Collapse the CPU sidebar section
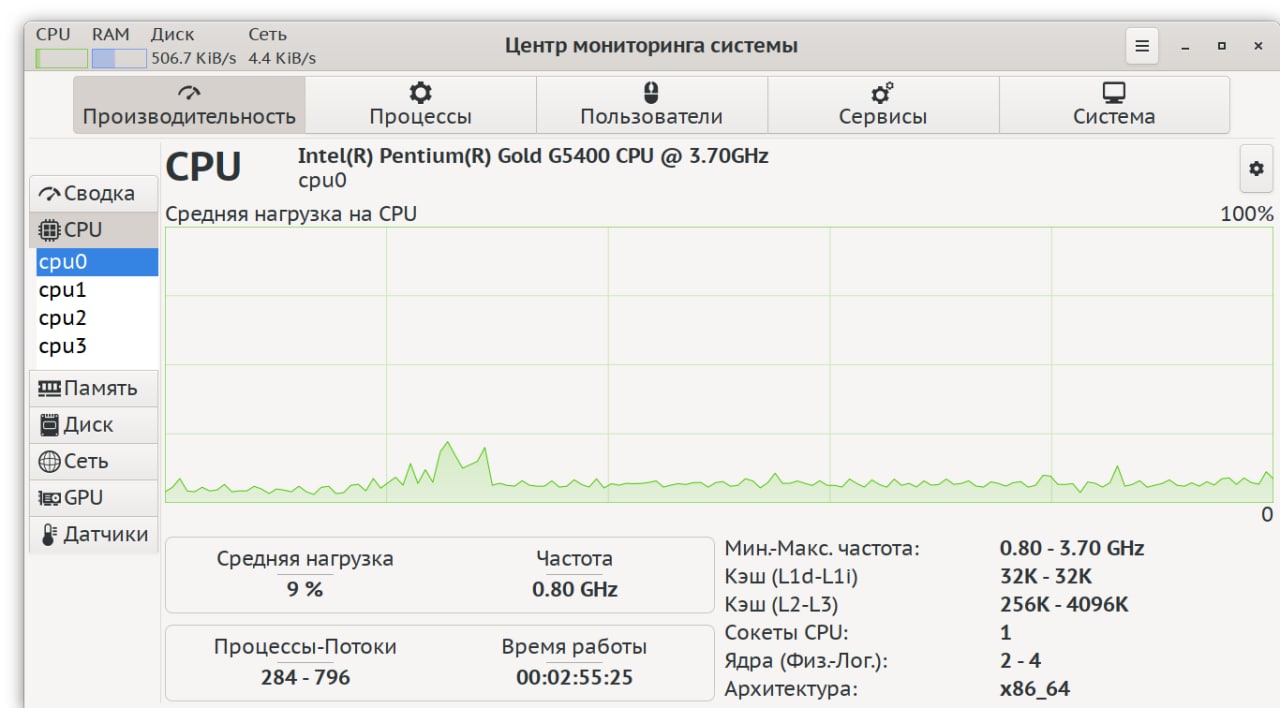1280x708 pixels. (x=94, y=230)
